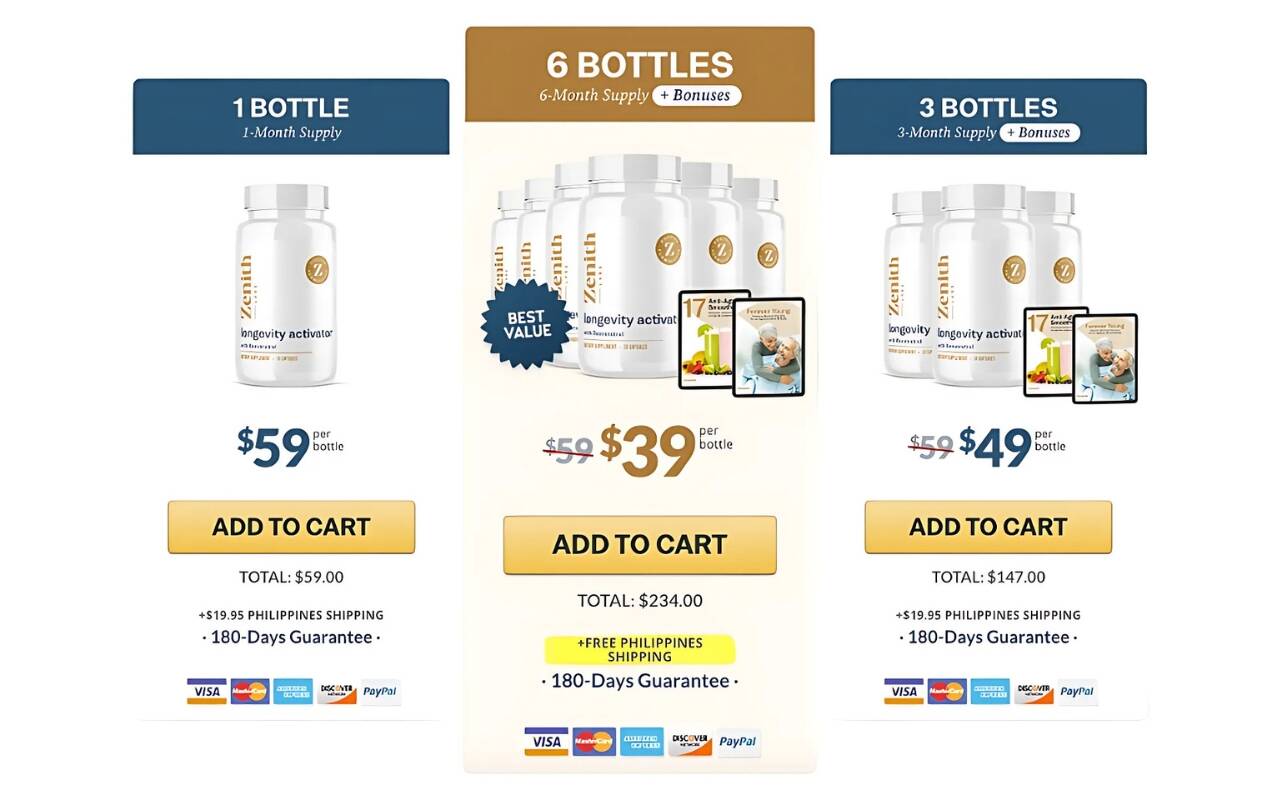Viewport: 1280px width, 800px height.
Task: Click MasterCard icon under 1 Bottle package
Action: click(x=250, y=691)
